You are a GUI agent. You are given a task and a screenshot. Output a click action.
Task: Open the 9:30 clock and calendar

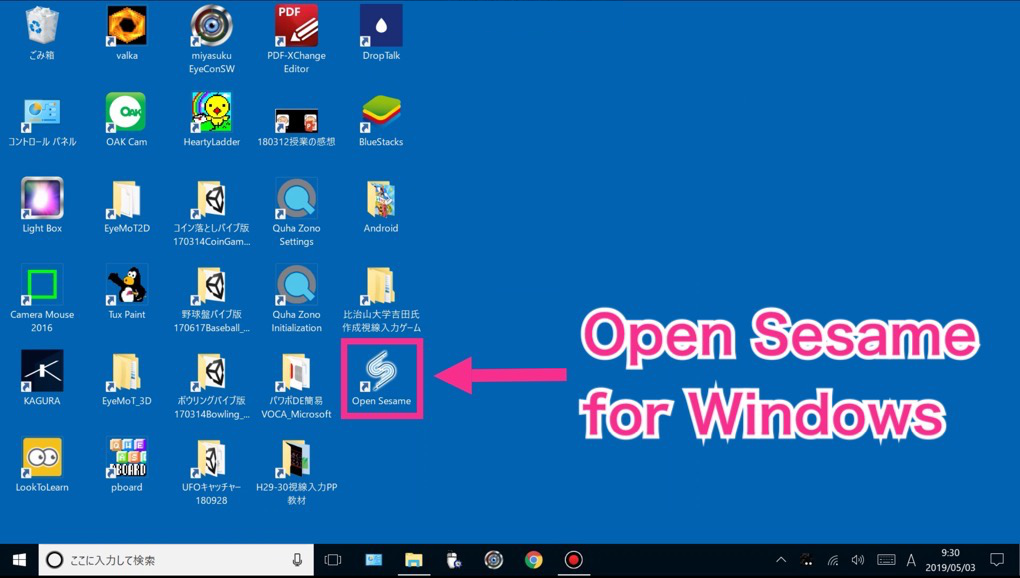950,560
